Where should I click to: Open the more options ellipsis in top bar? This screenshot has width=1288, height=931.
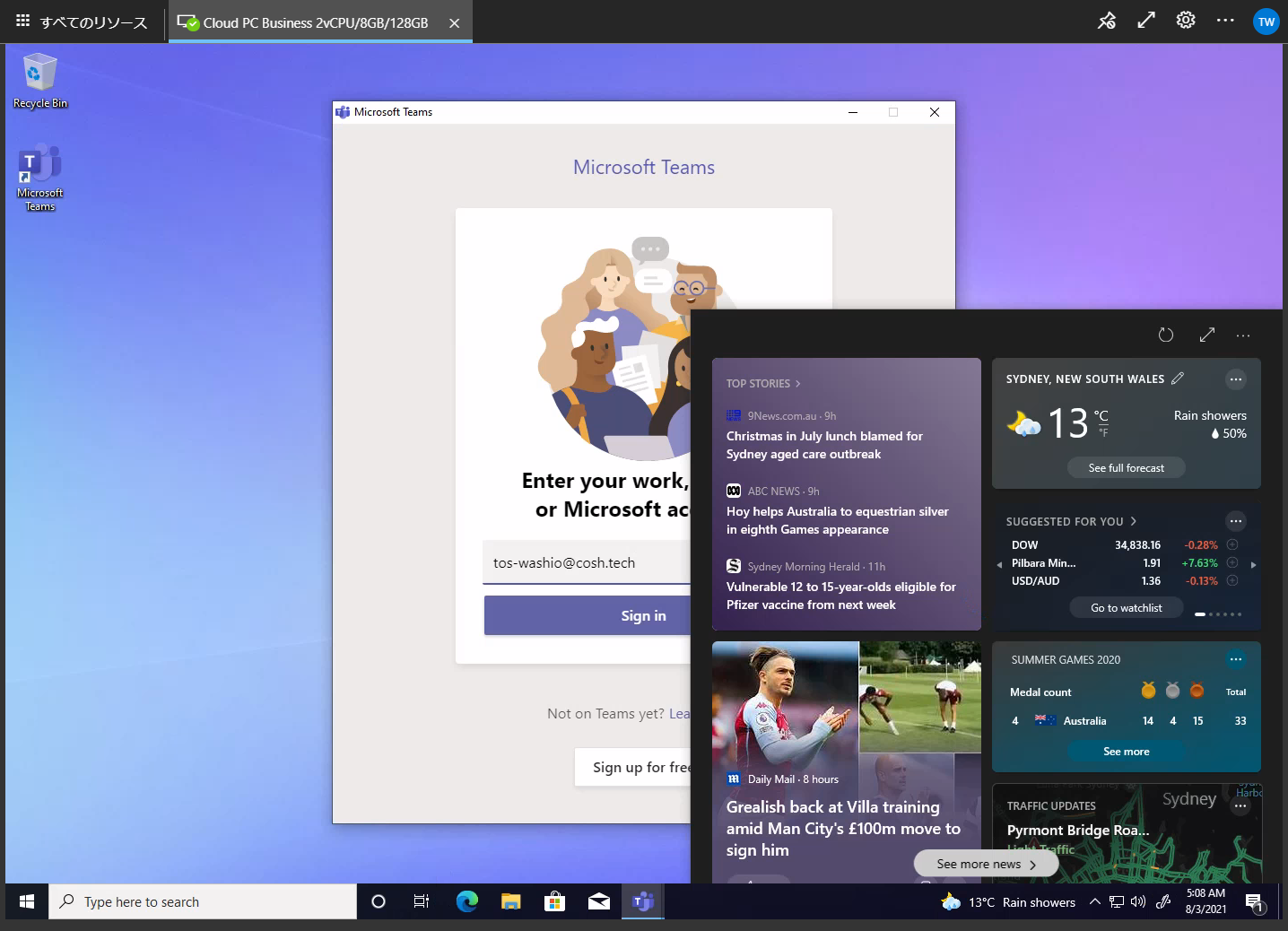point(1225,21)
